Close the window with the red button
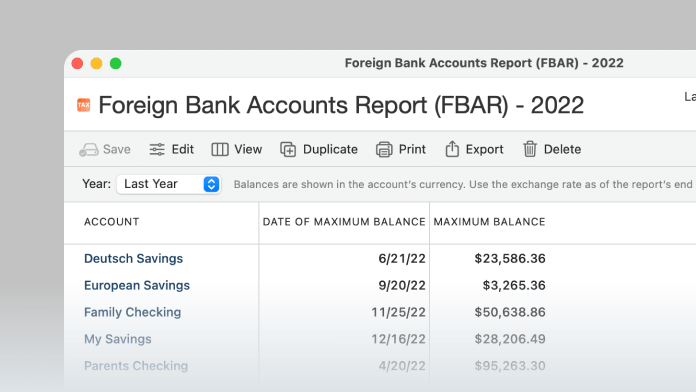This screenshot has width=696, height=392. pyautogui.click(x=77, y=63)
